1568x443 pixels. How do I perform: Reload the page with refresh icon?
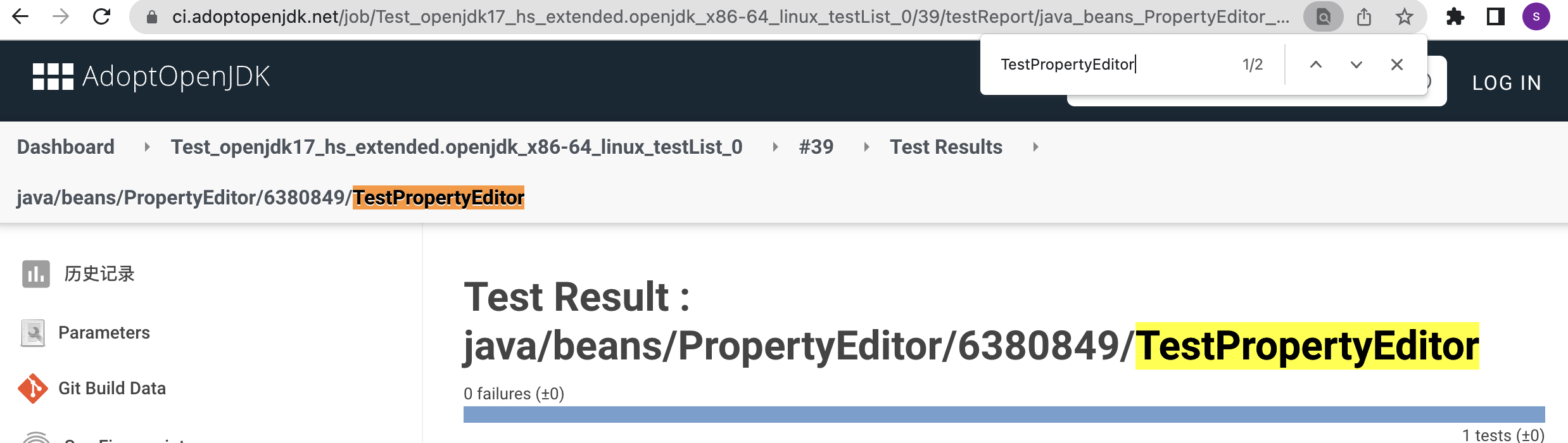point(101,16)
